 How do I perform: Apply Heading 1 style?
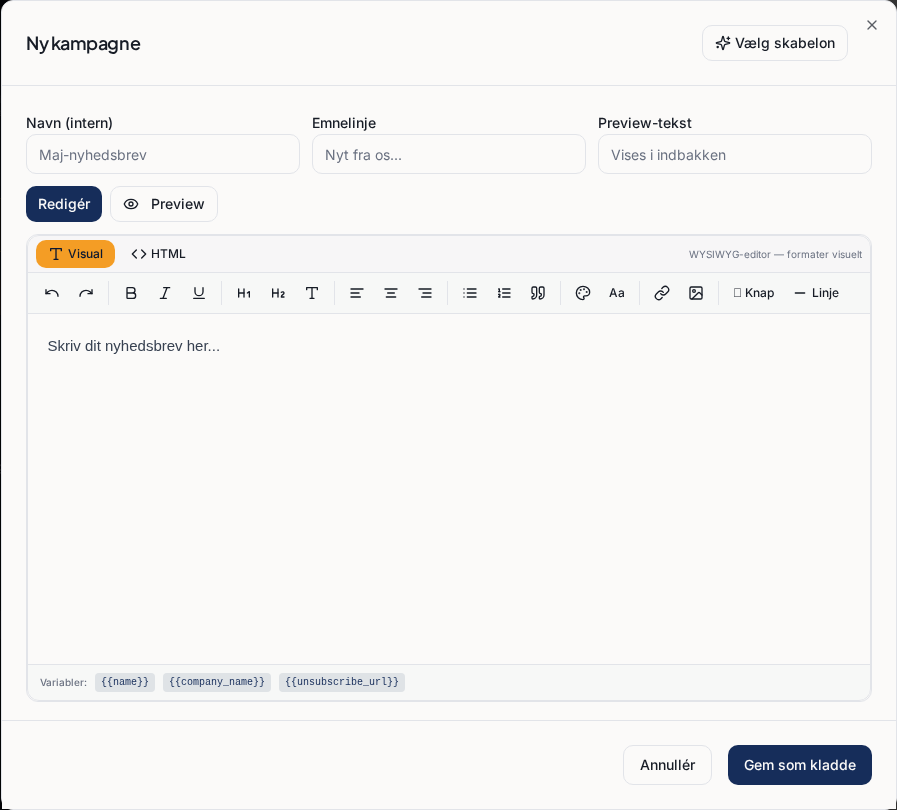[244, 293]
